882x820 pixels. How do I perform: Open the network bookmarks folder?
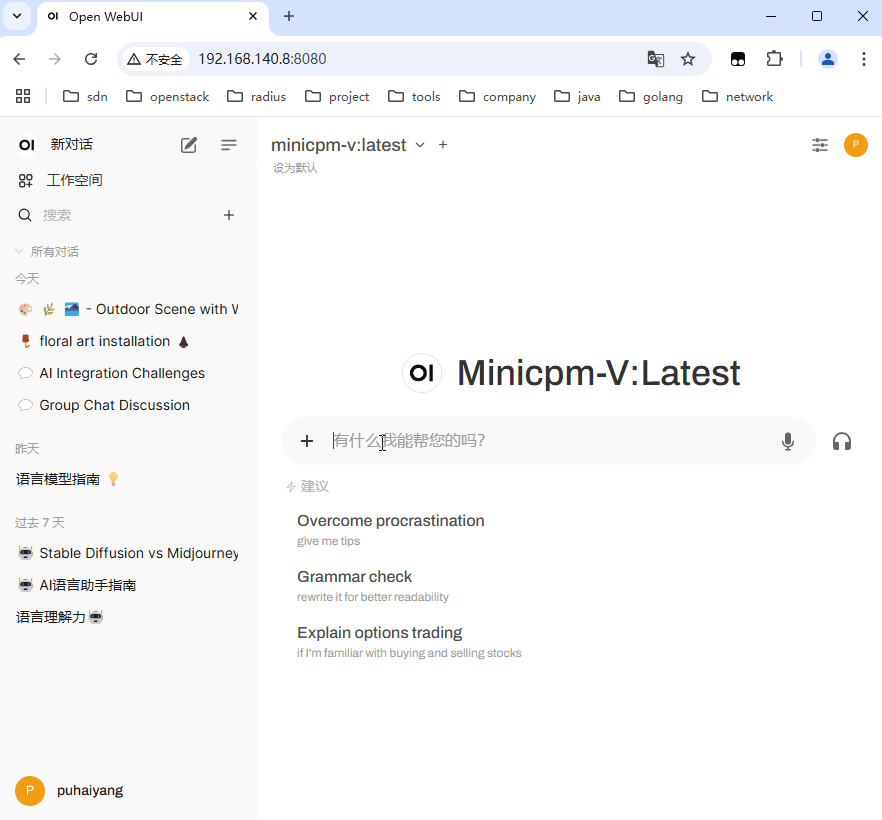click(x=737, y=97)
